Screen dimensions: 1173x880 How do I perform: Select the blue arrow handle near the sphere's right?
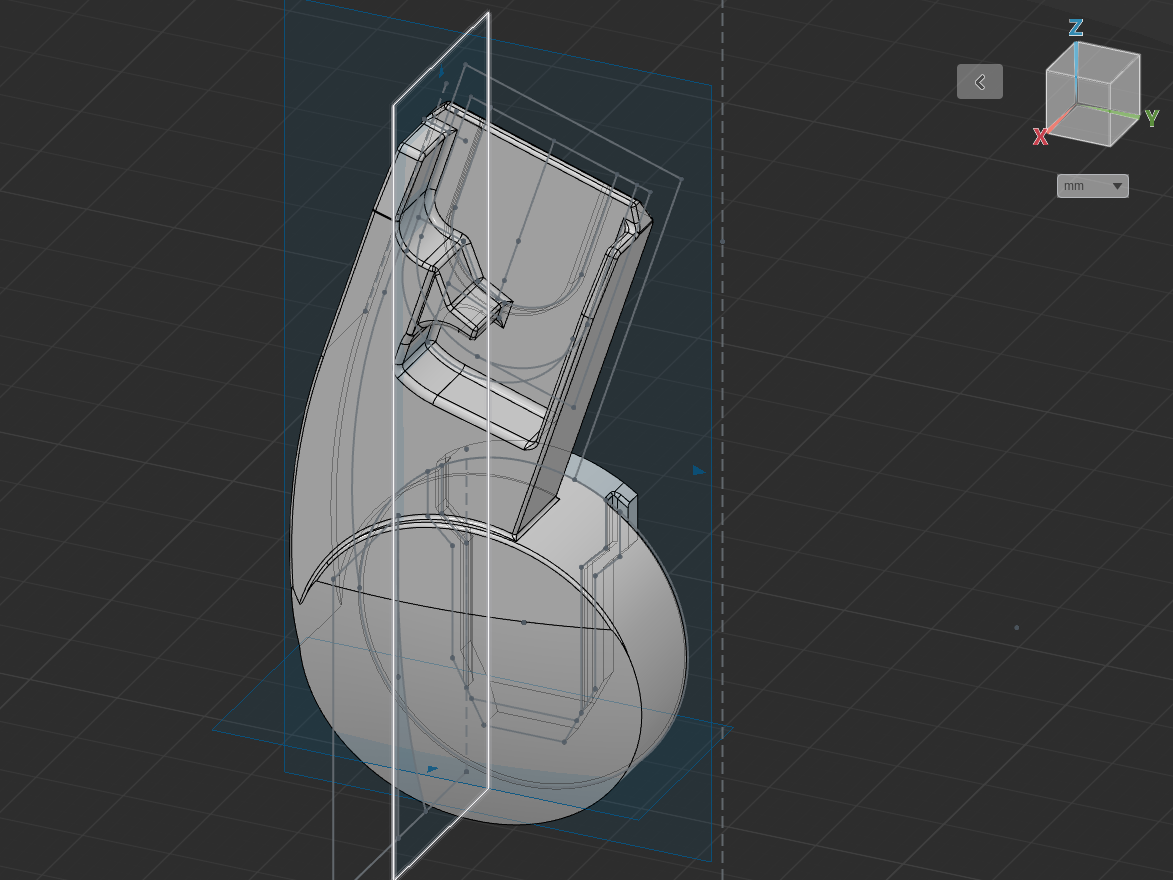pos(698,471)
